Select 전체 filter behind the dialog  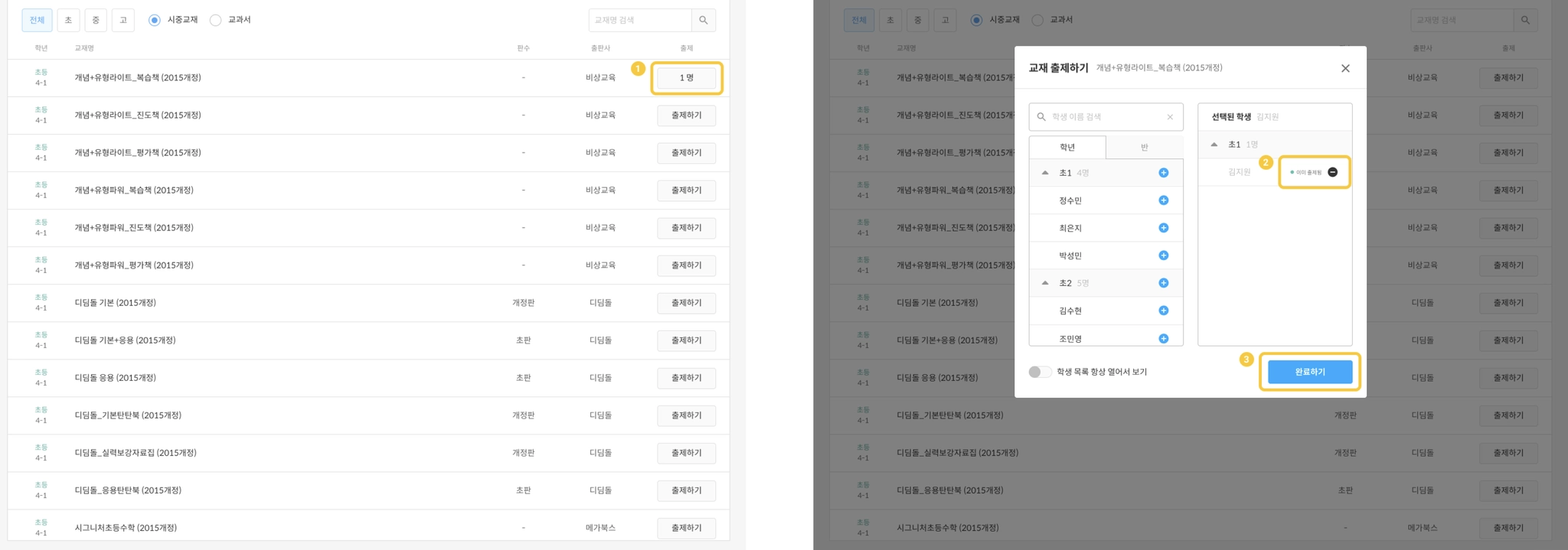[859, 20]
